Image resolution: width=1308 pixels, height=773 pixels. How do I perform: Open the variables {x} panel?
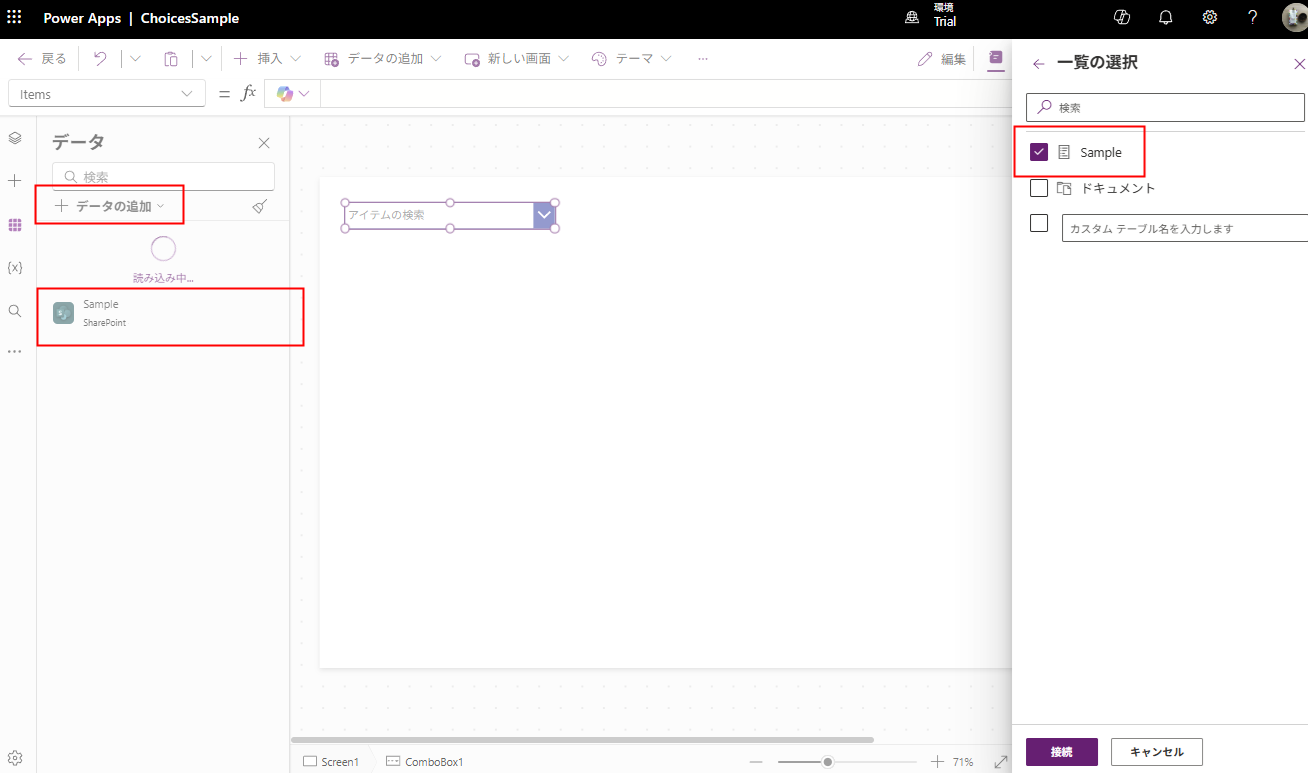click(14, 267)
